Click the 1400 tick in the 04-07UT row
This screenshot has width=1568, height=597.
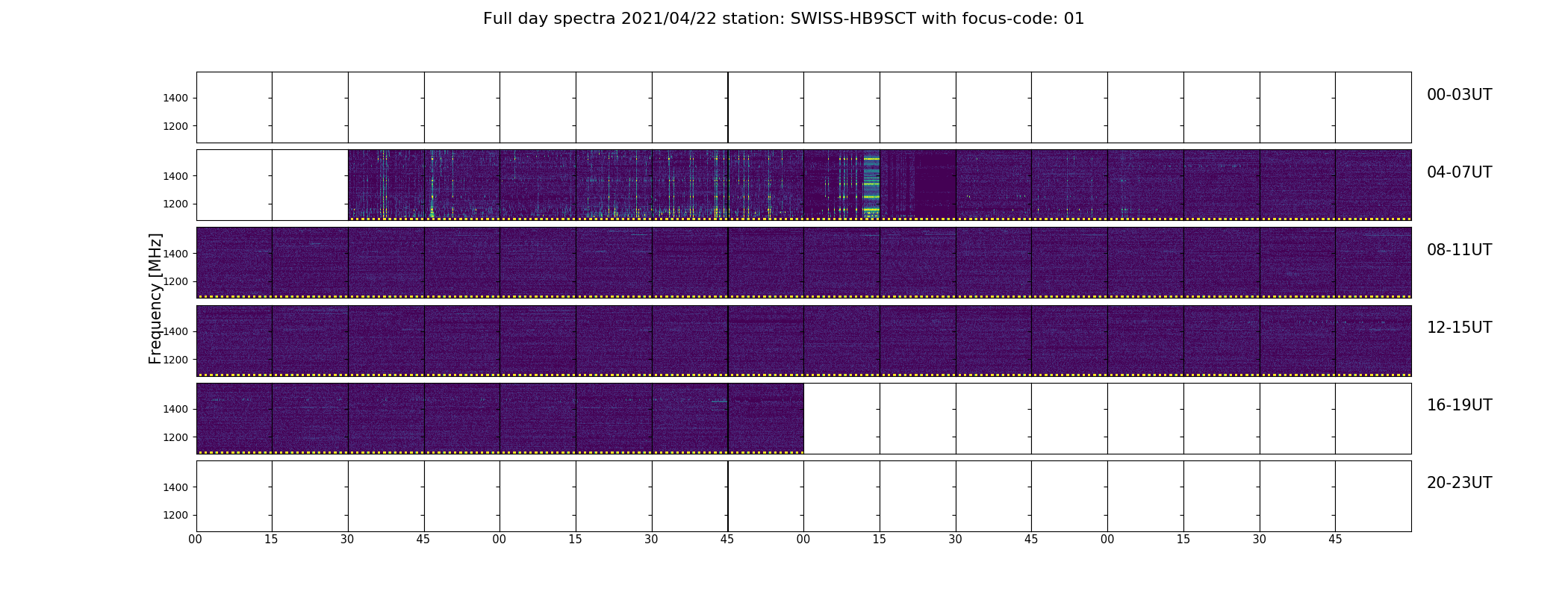pos(175,176)
